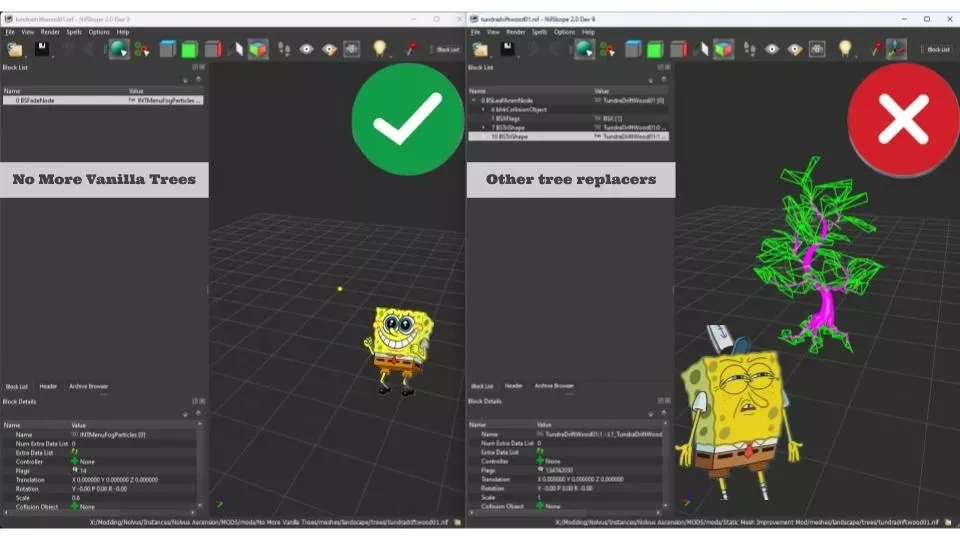The width and height of the screenshot is (960, 540).
Task: Toggle the eye-with-pencil icon in left window
Action: click(329, 49)
